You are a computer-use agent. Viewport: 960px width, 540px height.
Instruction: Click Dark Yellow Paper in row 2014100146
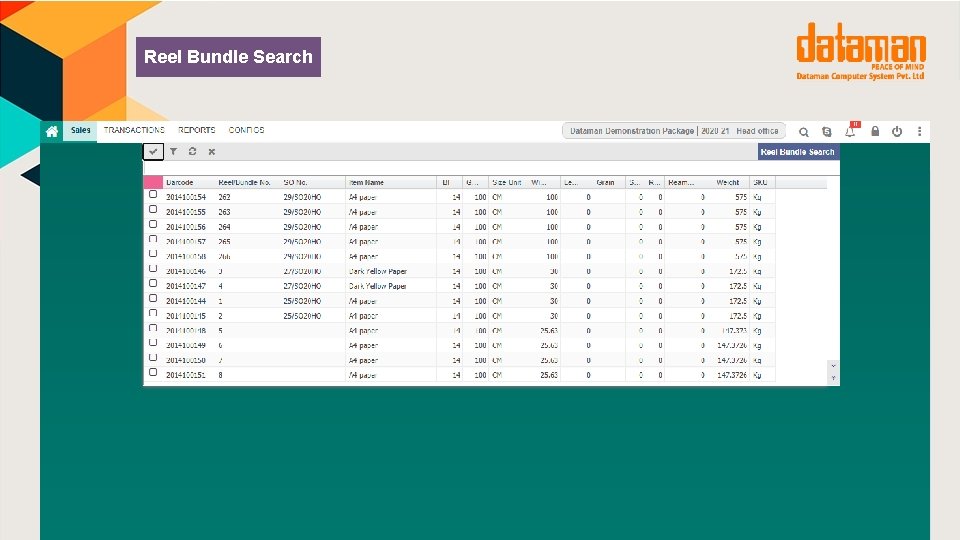378,271
